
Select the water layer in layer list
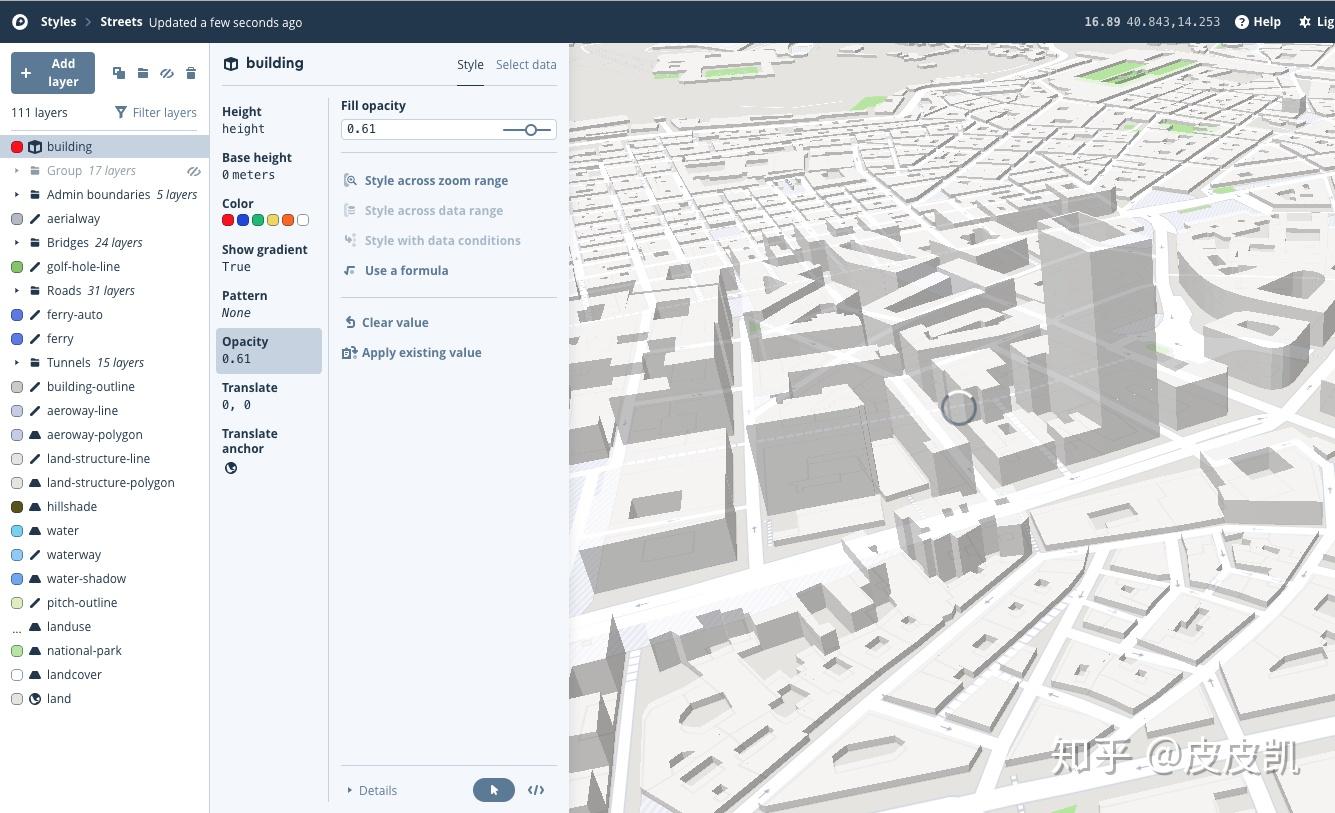[62, 530]
